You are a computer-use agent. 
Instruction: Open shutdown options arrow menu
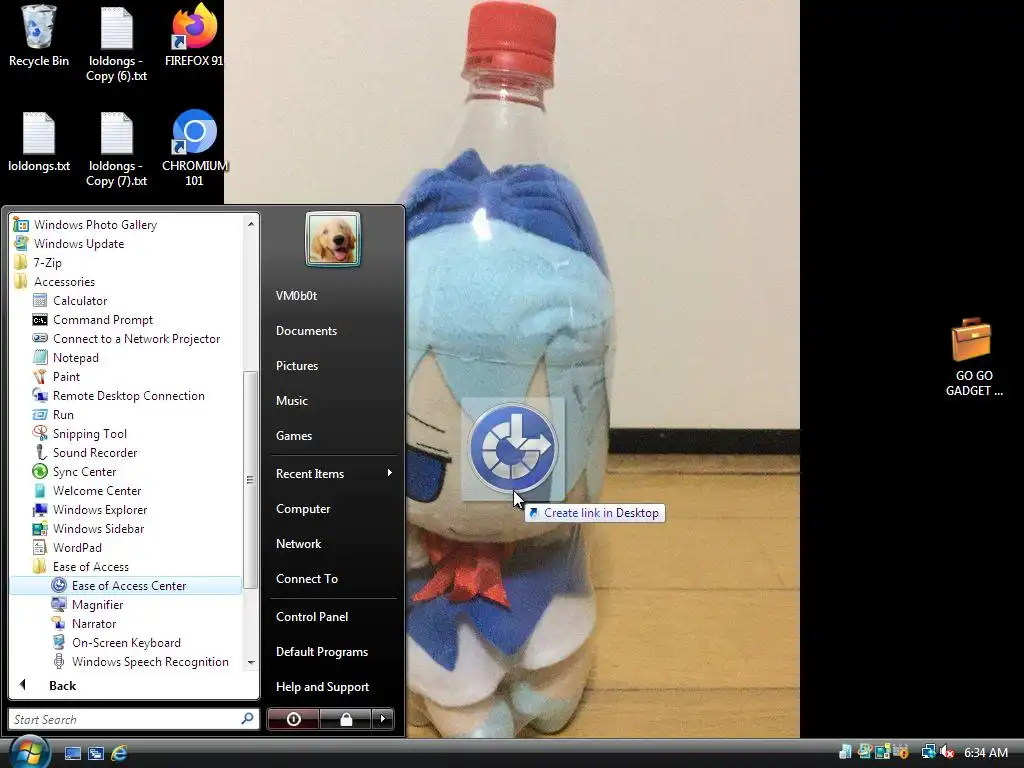[x=383, y=719]
